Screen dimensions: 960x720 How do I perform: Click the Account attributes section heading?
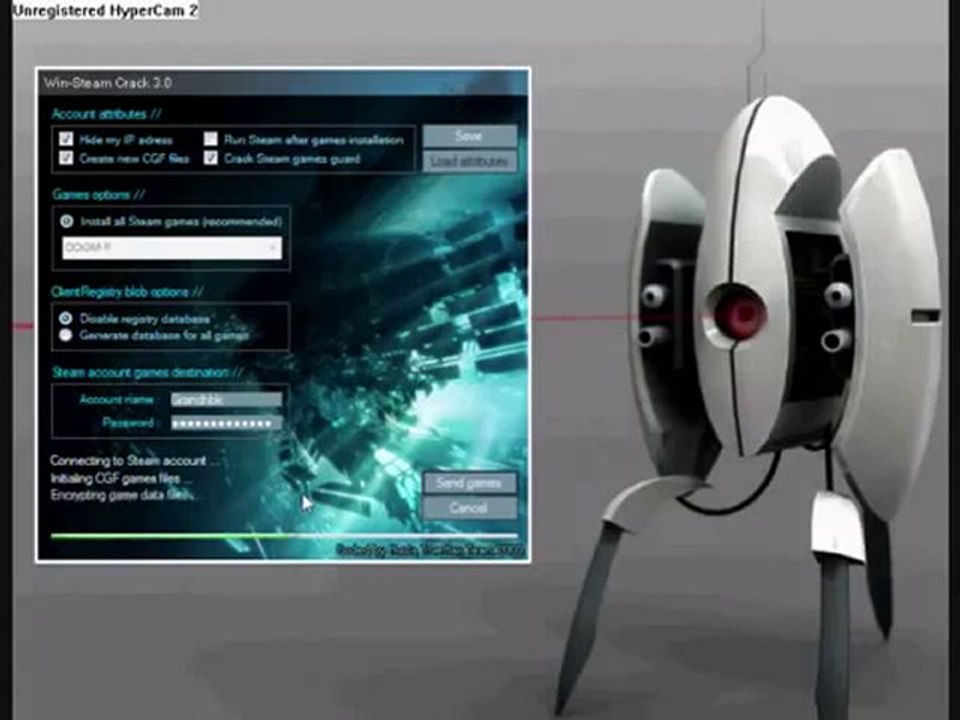click(107, 114)
